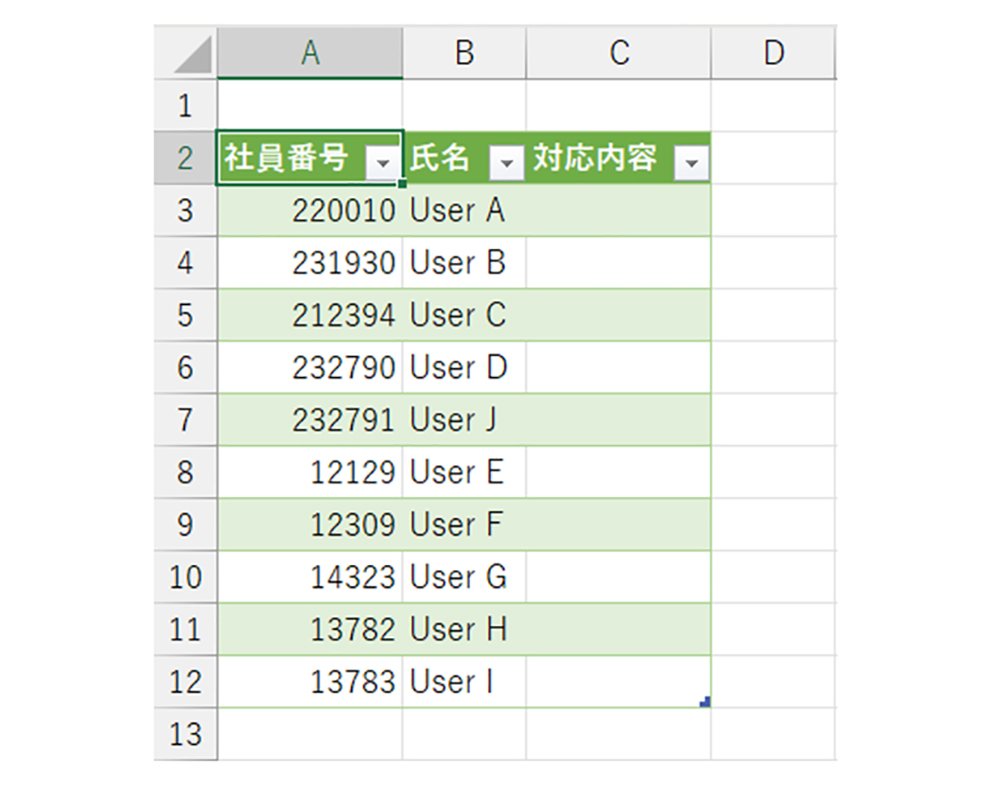This screenshot has height=785, width=1000.
Task: Select the 対応内容 cell for User G
Action: 619,577
